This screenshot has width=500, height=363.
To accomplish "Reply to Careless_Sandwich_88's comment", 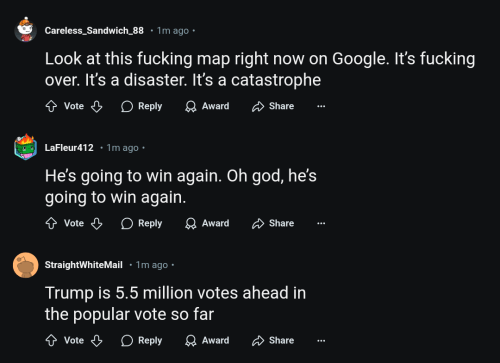I will tap(141, 106).
